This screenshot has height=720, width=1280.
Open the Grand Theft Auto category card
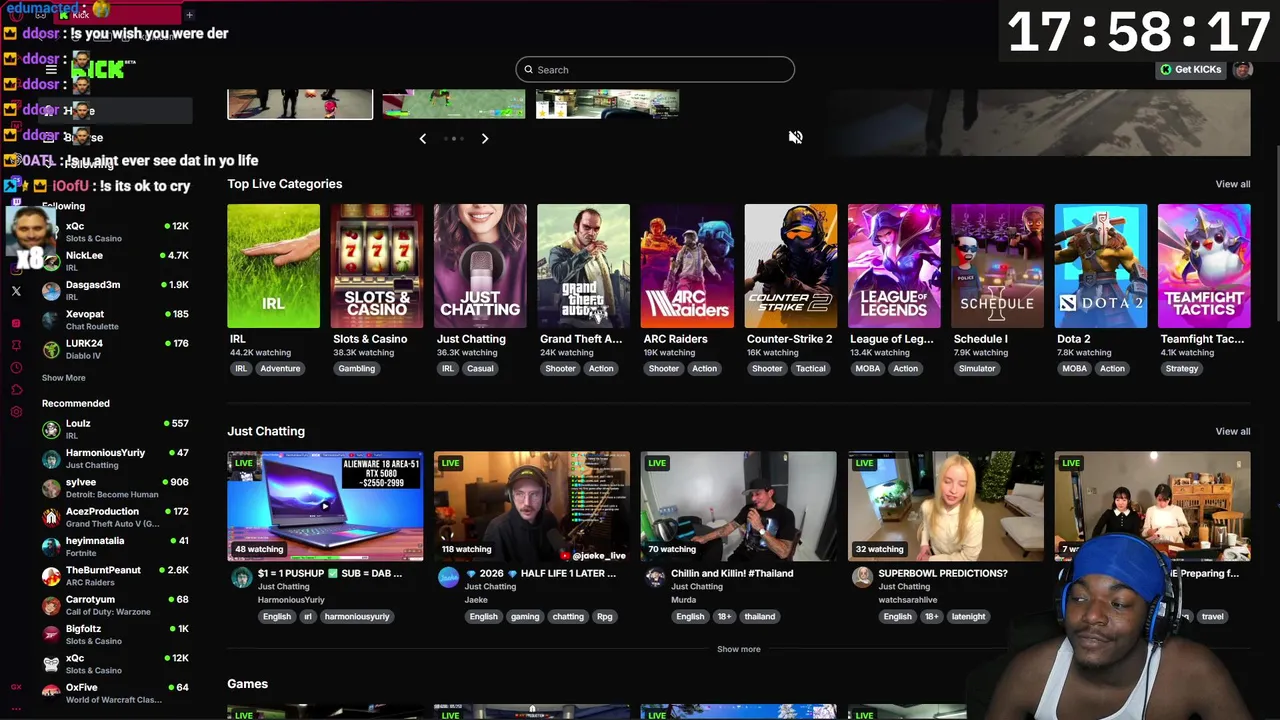click(583, 266)
